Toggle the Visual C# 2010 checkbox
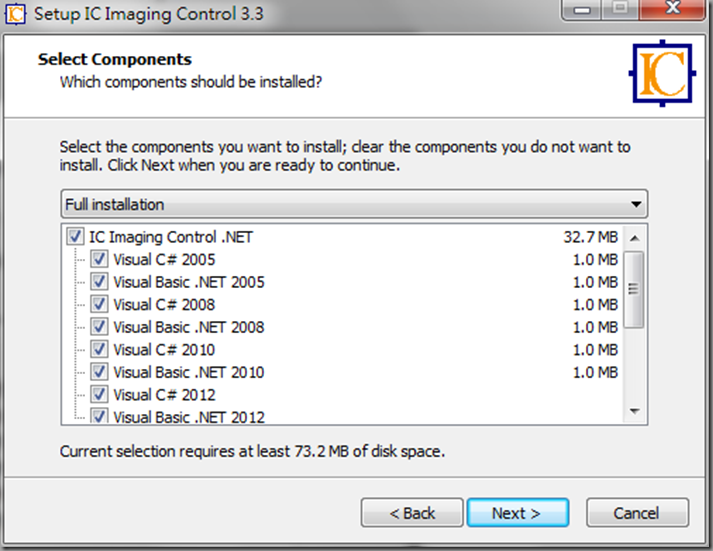 [99, 350]
